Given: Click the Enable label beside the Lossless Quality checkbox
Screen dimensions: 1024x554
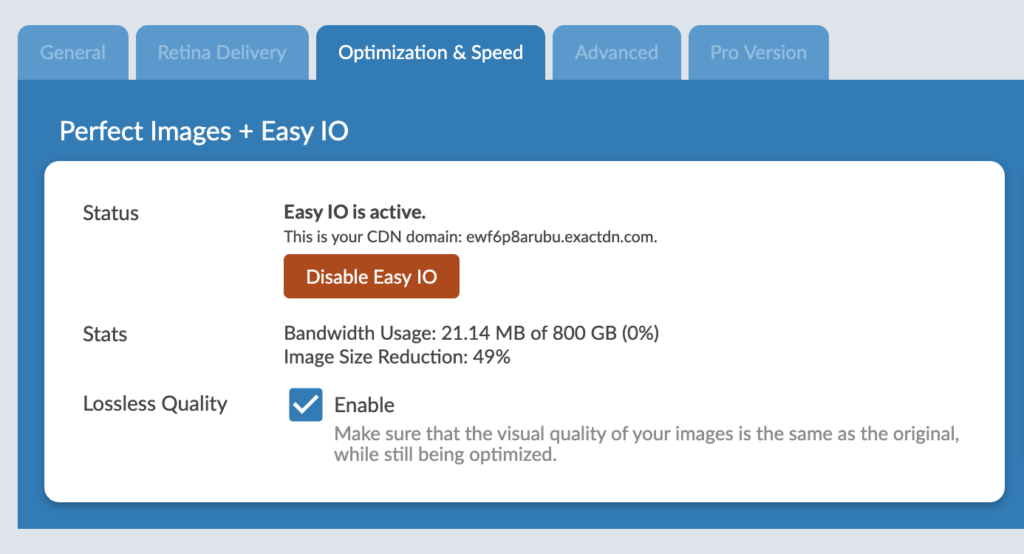Looking at the screenshot, I should pos(364,405).
